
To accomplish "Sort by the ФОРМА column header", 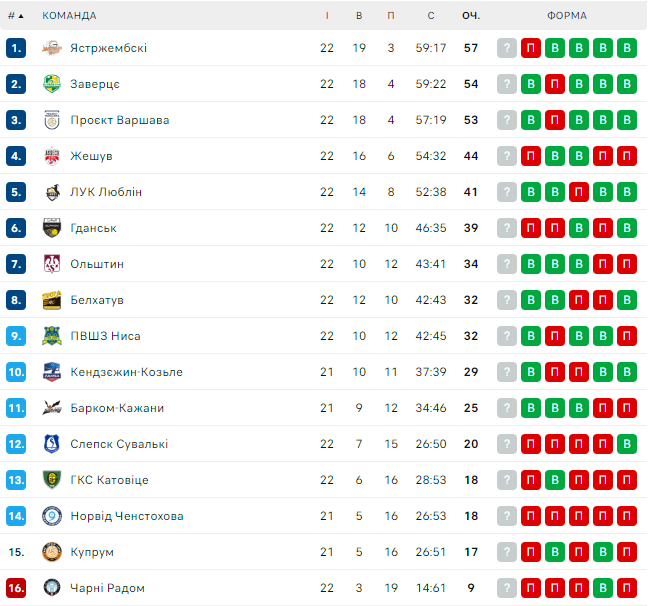I will (x=567, y=16).
